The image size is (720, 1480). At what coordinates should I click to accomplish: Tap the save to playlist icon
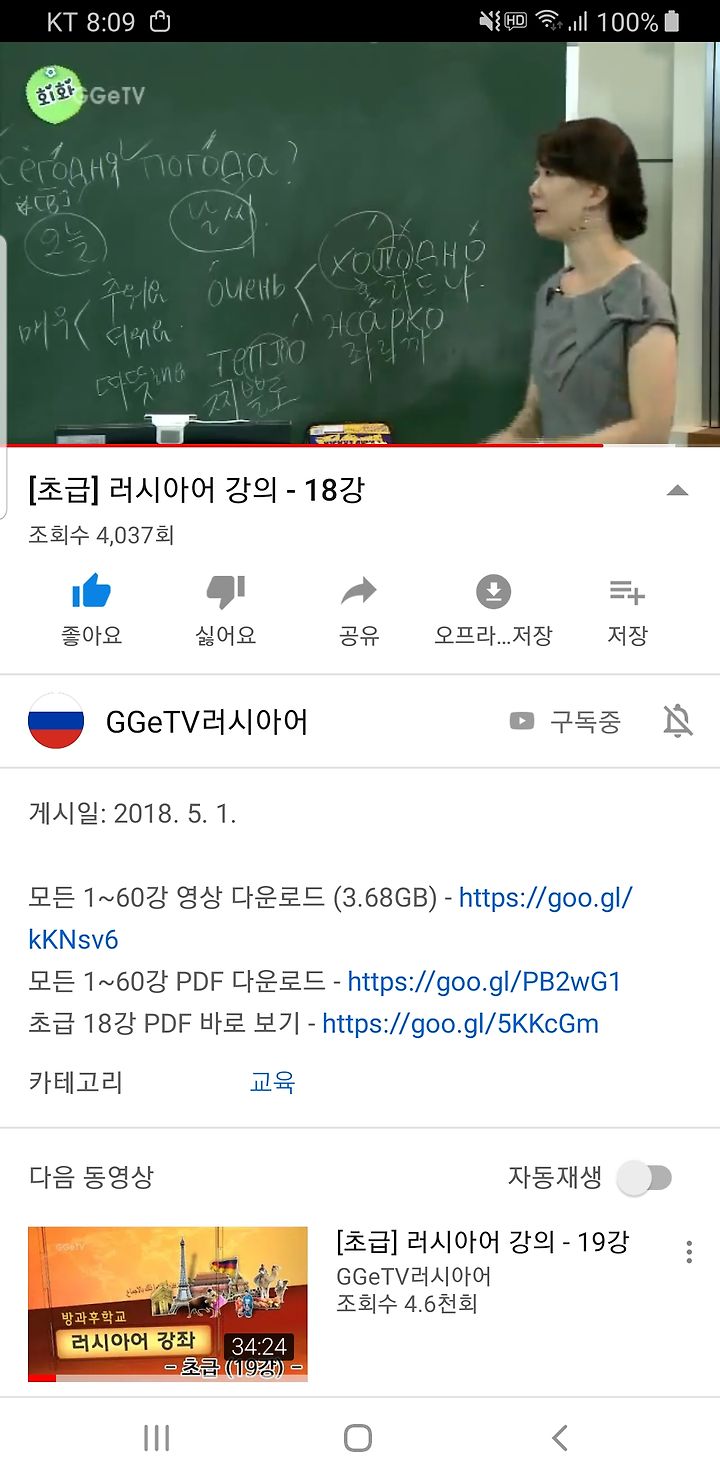(627, 592)
